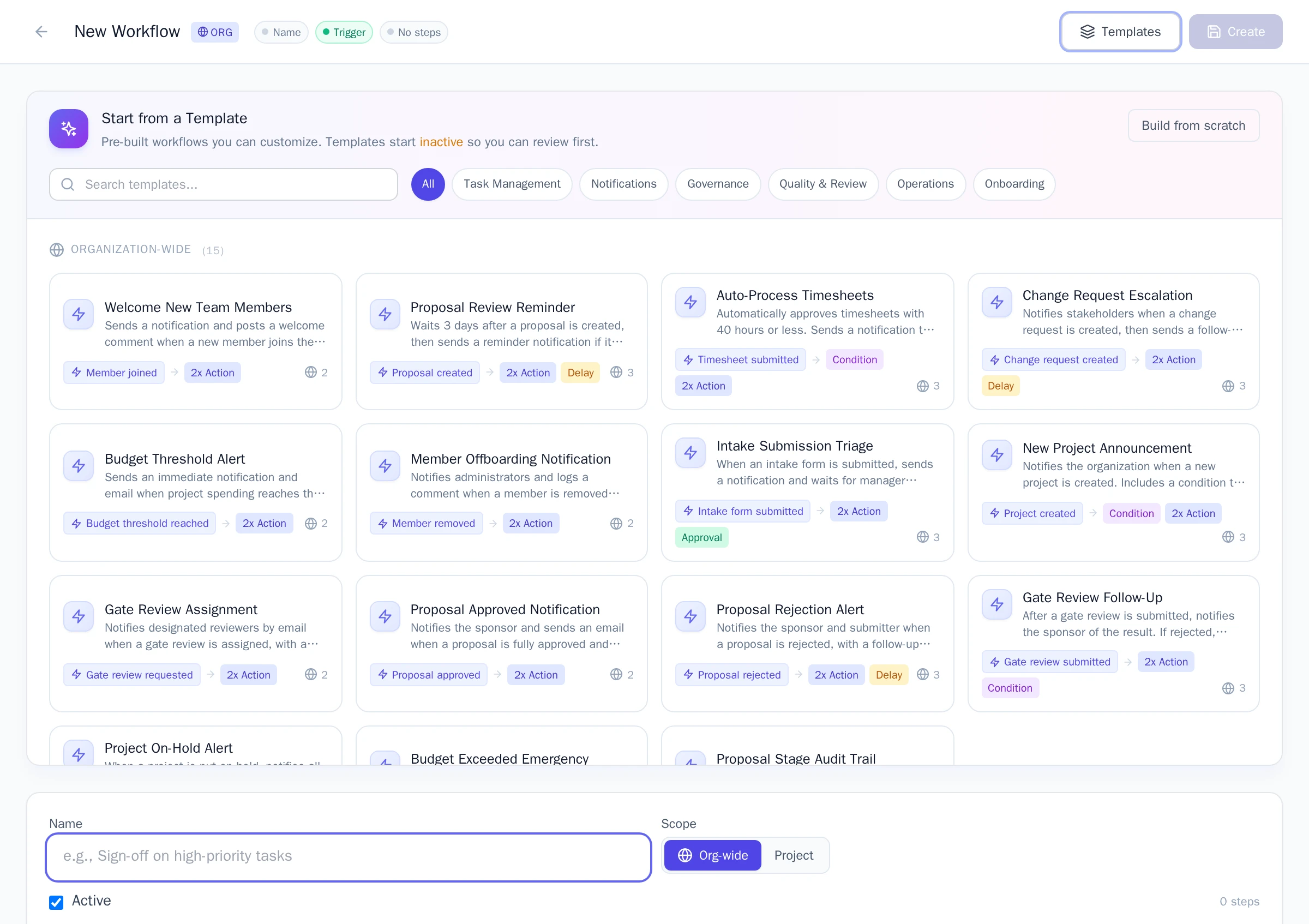
Task: Filter templates by Onboarding
Action: pos(1014,184)
